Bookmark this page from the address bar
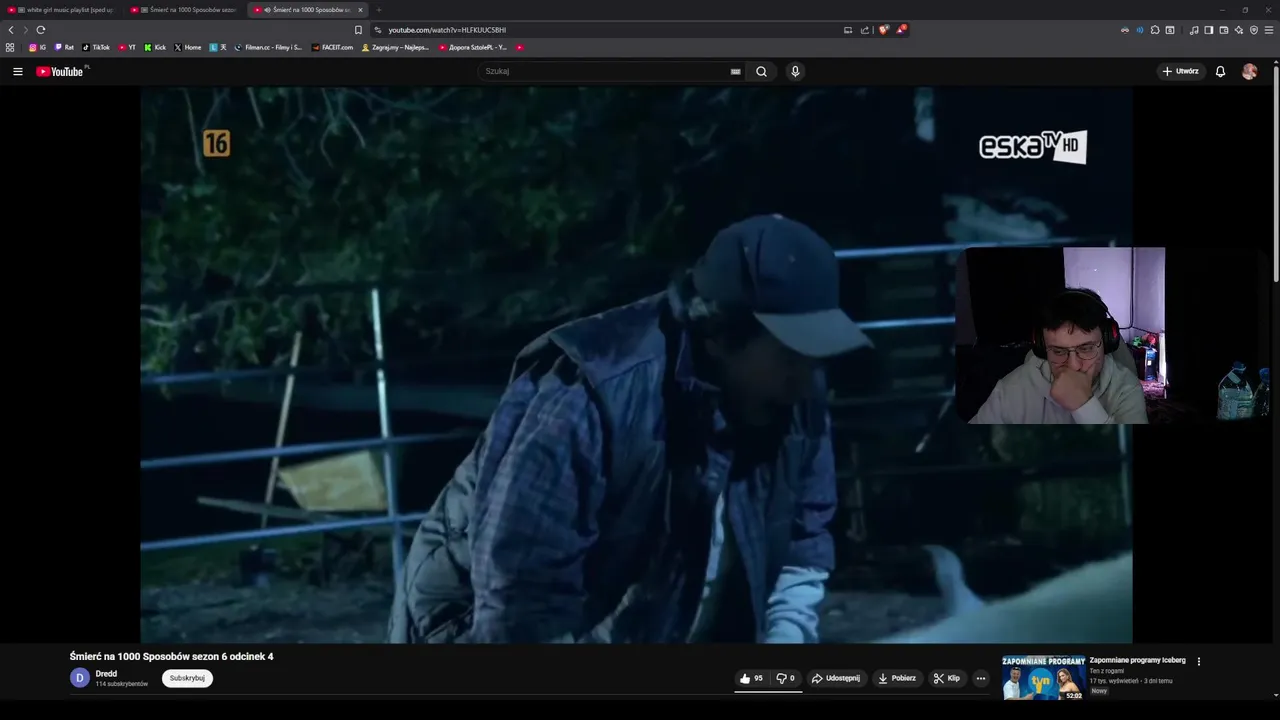The height and width of the screenshot is (720, 1280). [x=358, y=30]
